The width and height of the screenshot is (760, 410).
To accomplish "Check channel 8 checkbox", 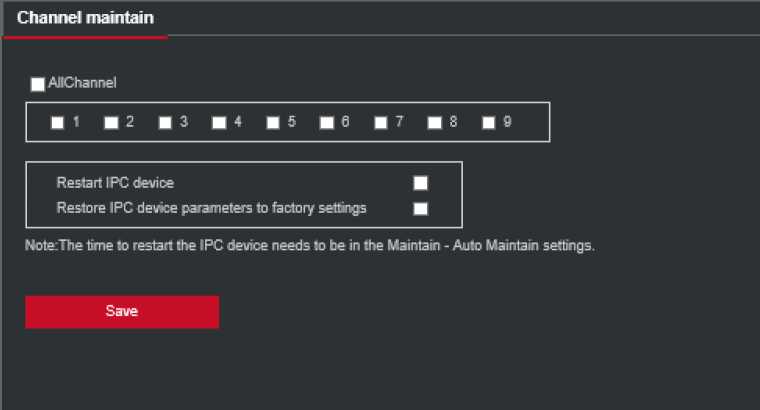I will (435, 123).
